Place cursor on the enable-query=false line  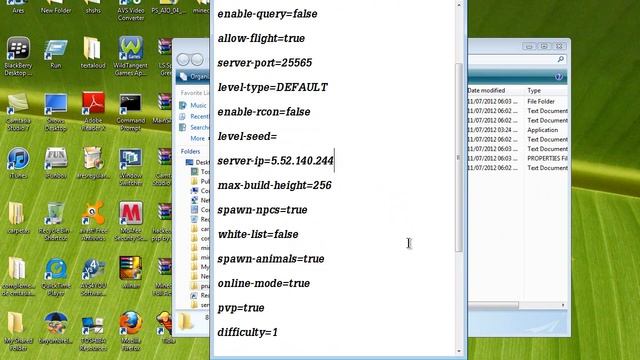pyautogui.click(x=267, y=14)
